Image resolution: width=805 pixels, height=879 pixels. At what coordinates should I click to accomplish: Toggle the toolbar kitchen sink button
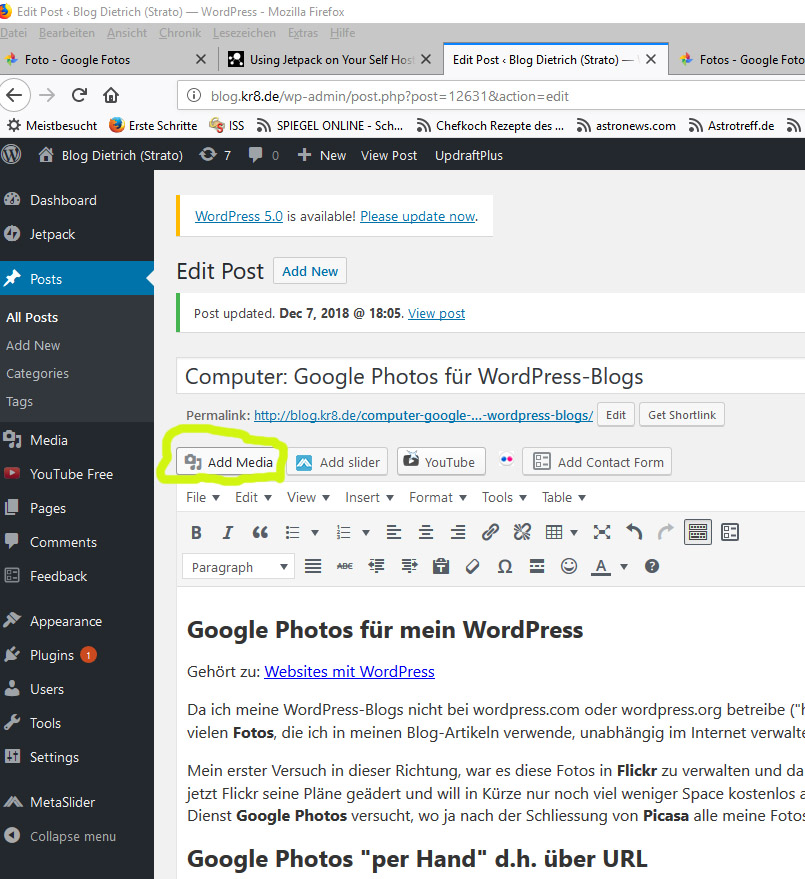[698, 532]
